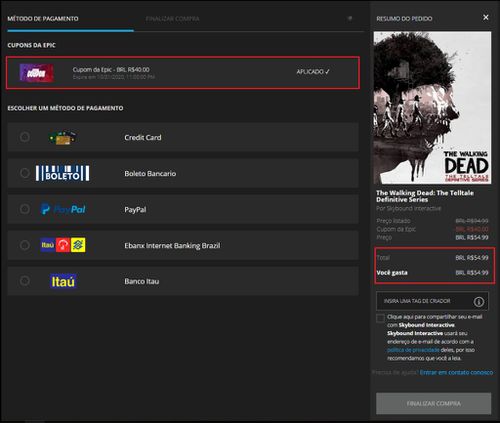The width and height of the screenshot is (500, 423).
Task: Open the Método de Pagamento tab
Action: click(43, 19)
